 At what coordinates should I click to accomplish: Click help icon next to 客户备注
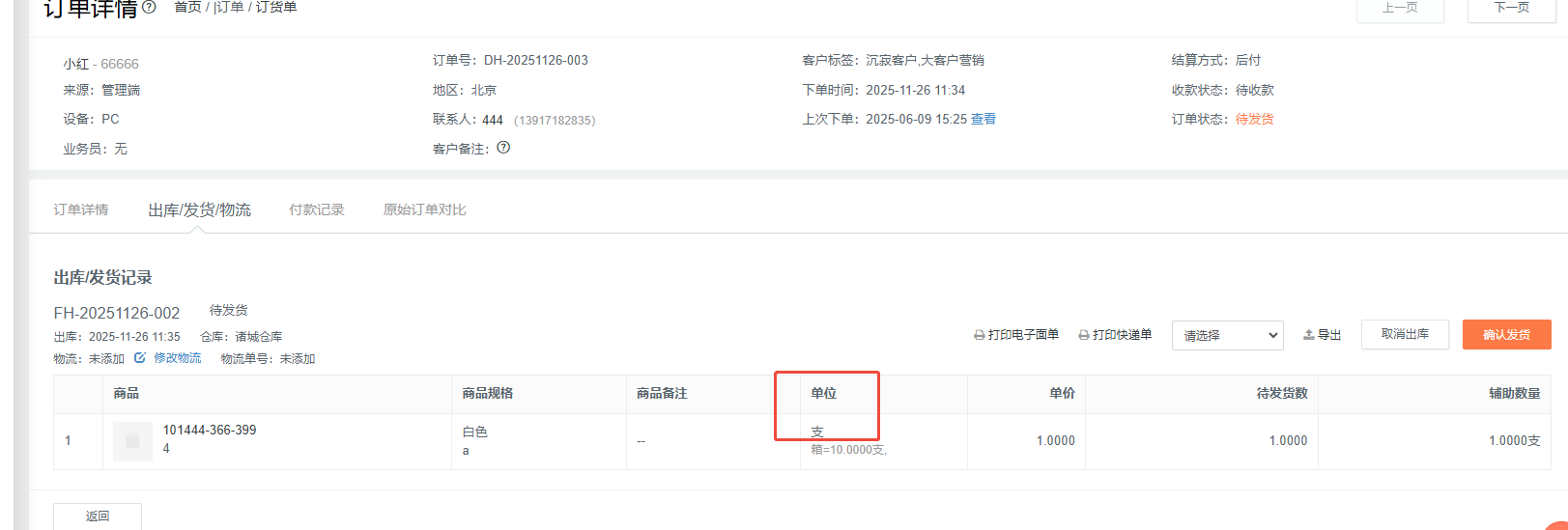click(503, 148)
